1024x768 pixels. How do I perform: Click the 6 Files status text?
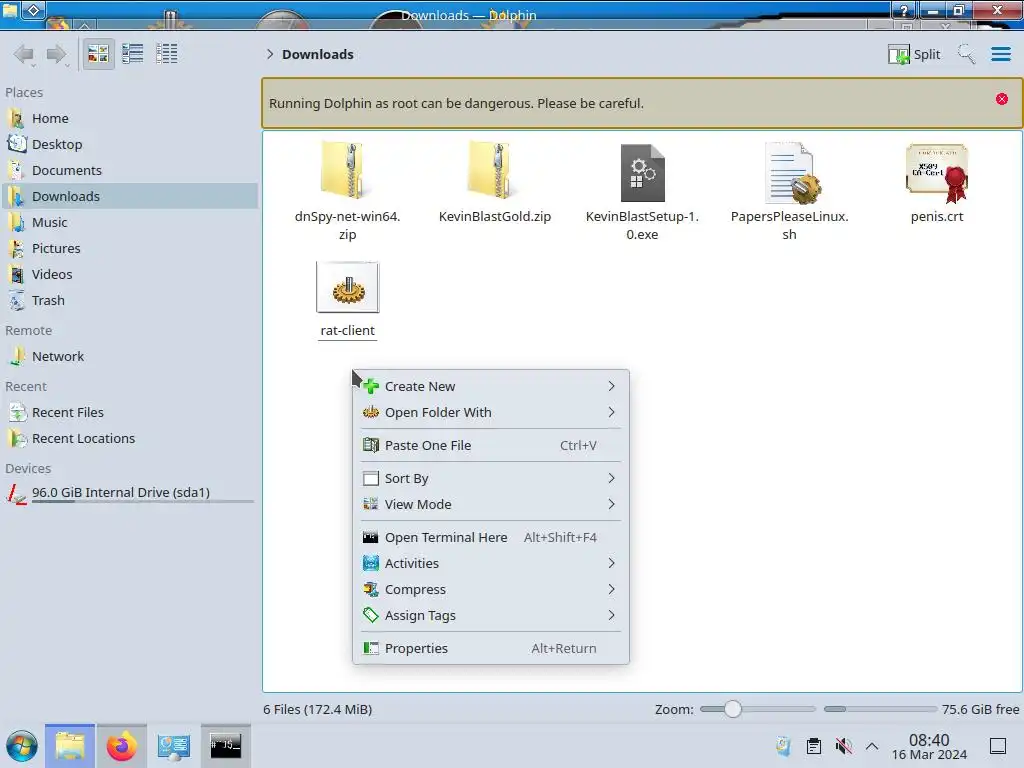tap(317, 709)
